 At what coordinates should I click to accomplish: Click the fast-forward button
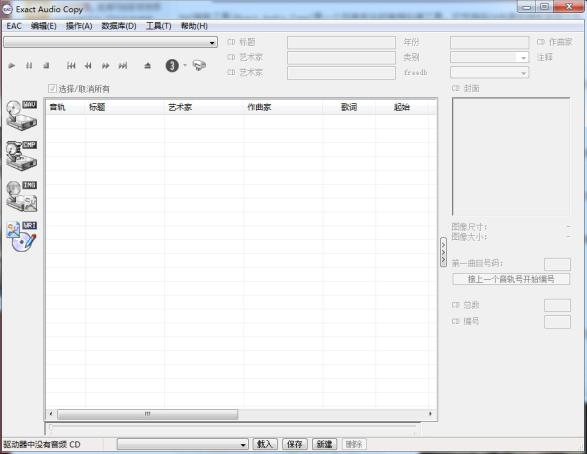106,65
